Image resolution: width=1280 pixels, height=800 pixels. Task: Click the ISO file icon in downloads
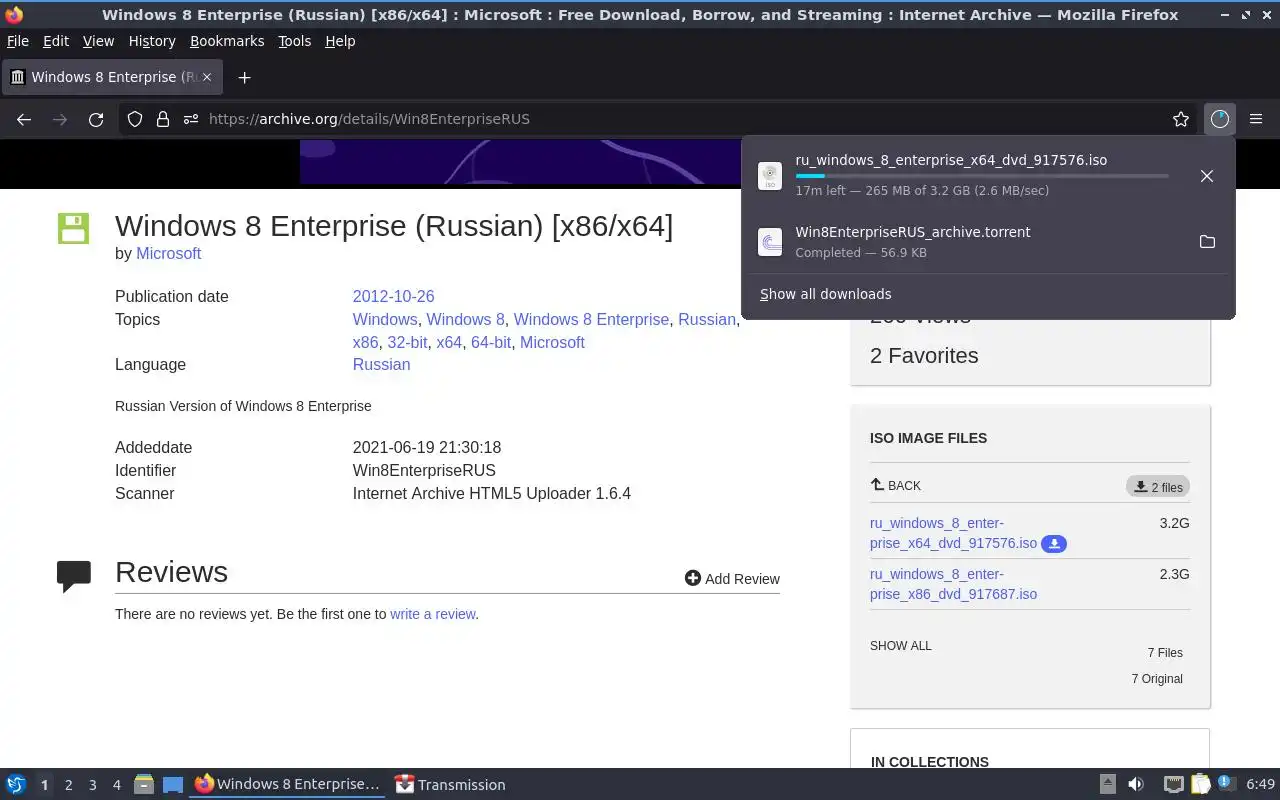coord(770,176)
